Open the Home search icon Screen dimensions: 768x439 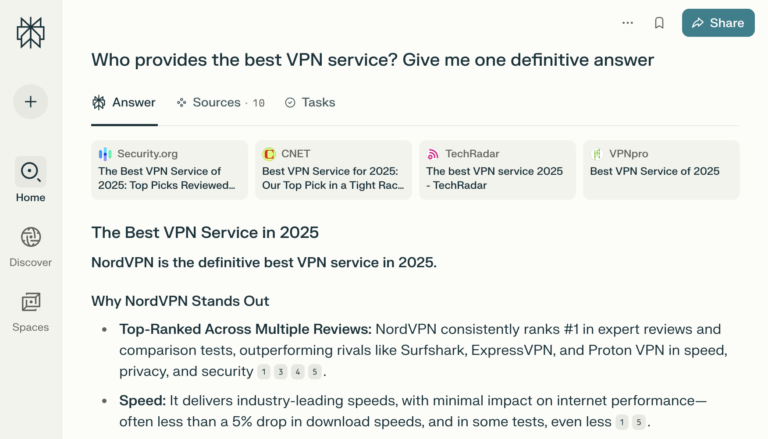click(x=30, y=172)
